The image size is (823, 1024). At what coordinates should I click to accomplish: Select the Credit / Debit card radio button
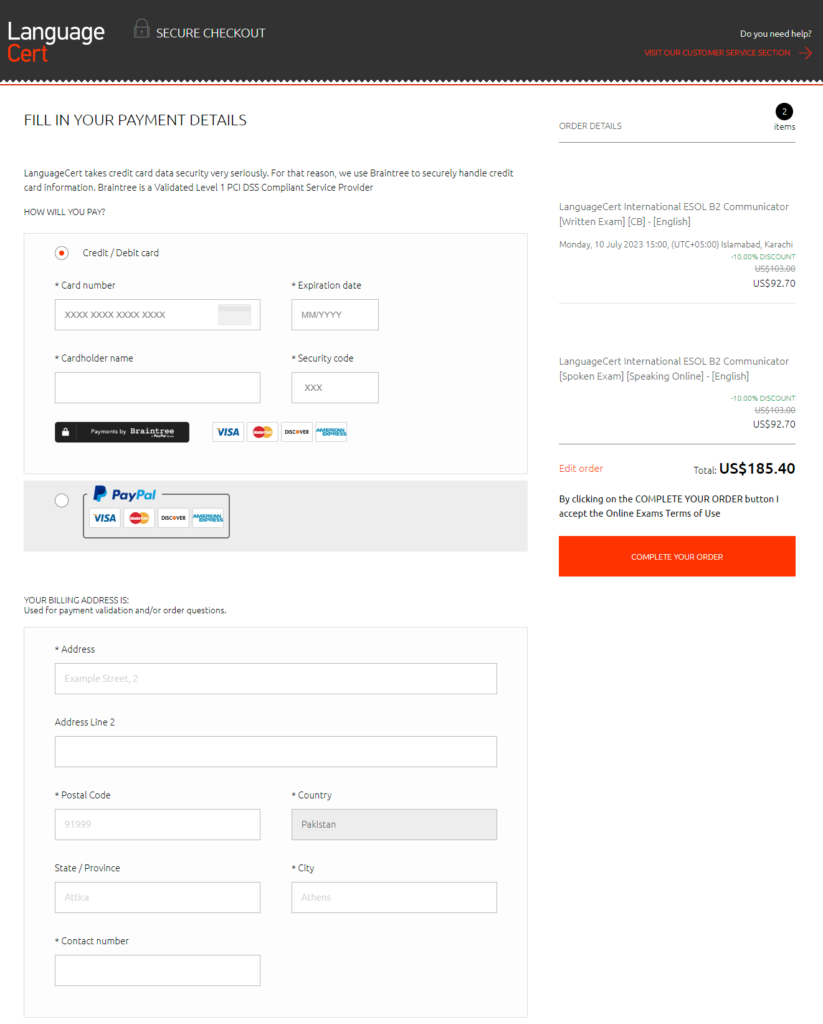tap(61, 253)
